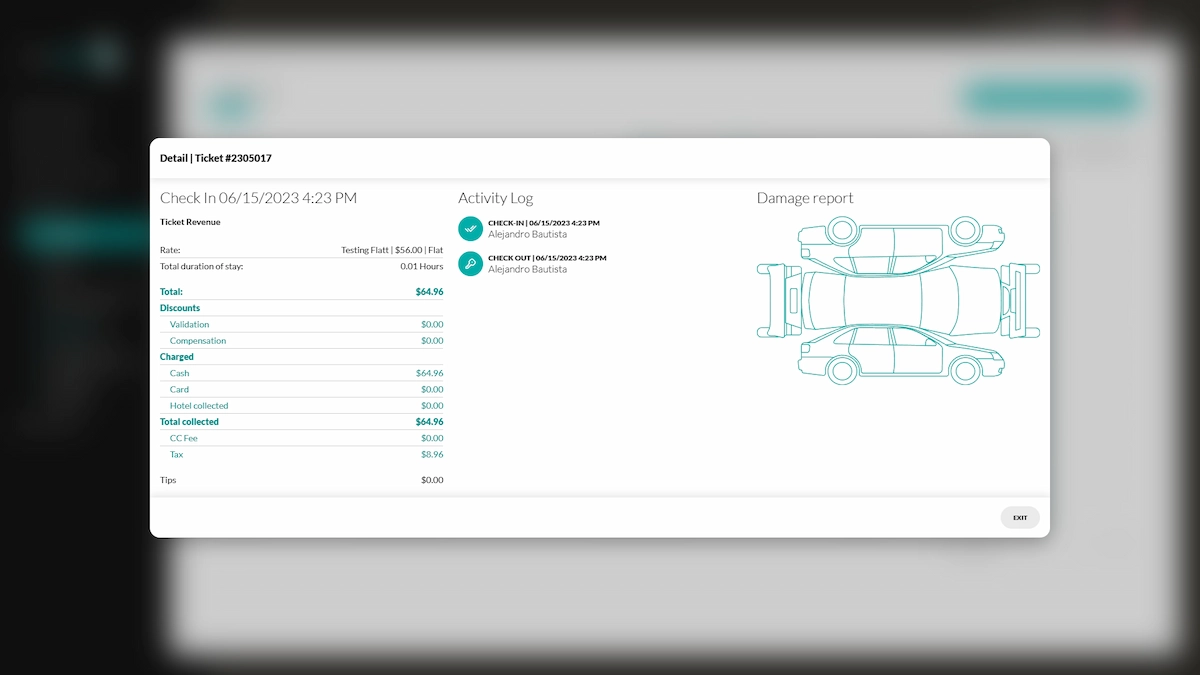Click the CHECK OUT key icon

click(x=470, y=263)
